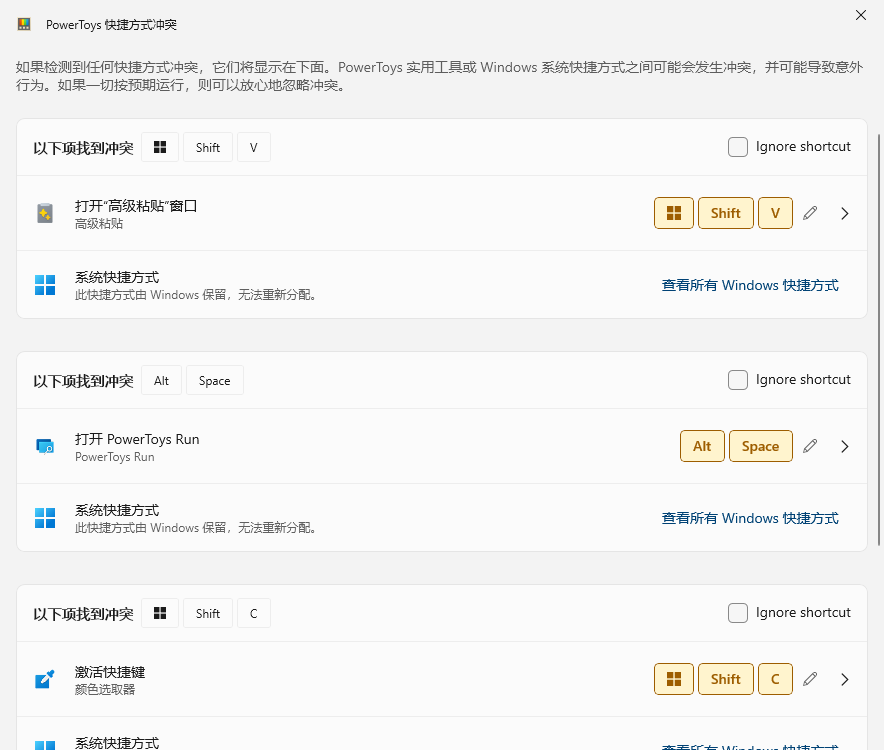
Task: Open PowerToys Run settings via chevron arrow
Action: point(845,446)
